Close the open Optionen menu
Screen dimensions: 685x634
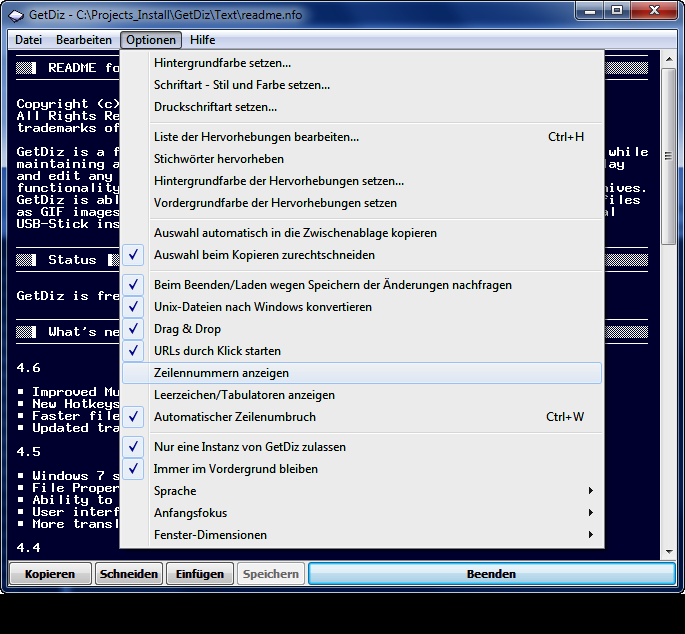[151, 40]
